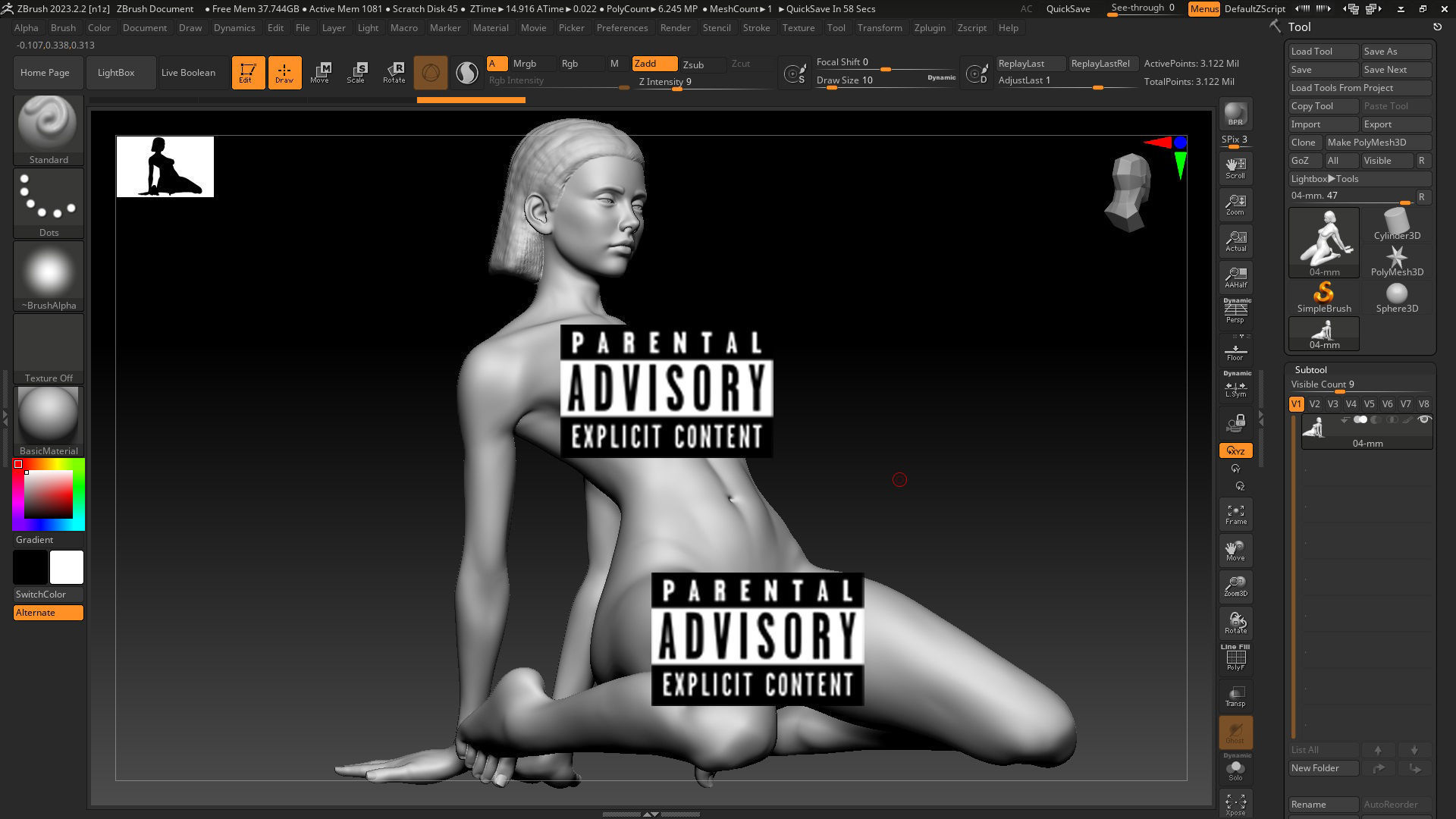Select V2 visibility set tab
1456x819 pixels.
(1314, 404)
